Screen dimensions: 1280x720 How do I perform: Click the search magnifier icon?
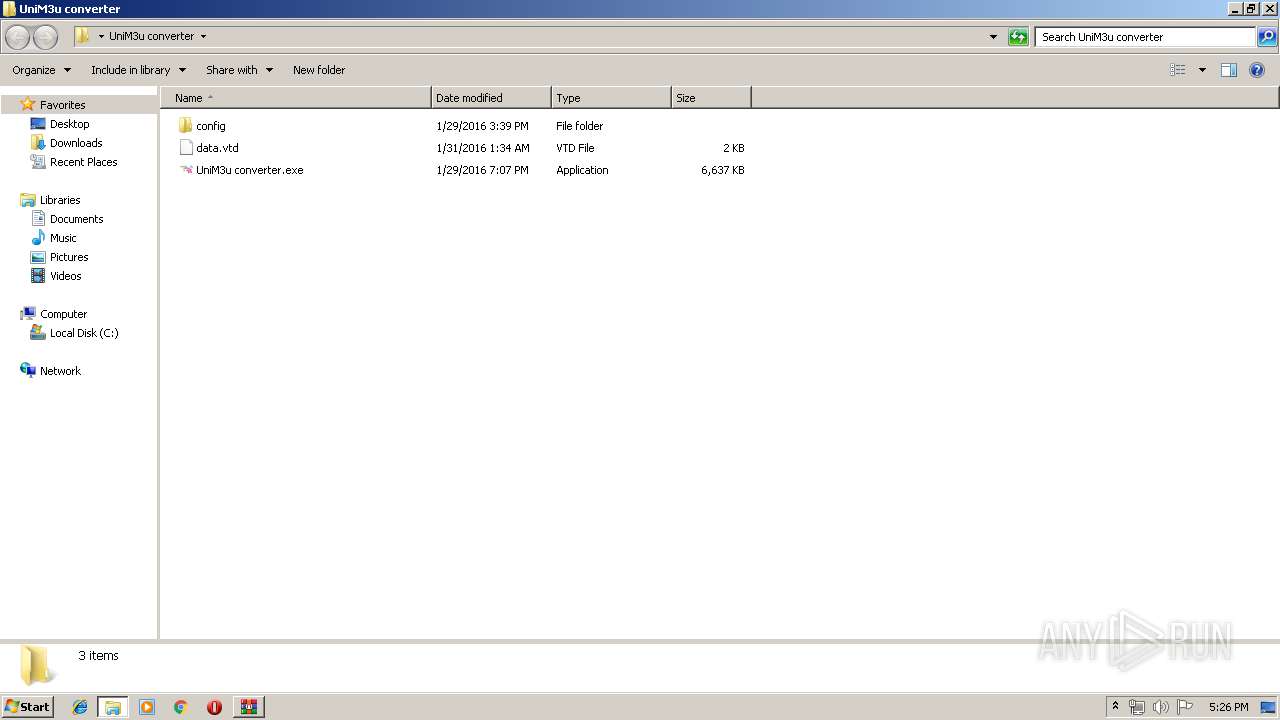[x=1267, y=37]
